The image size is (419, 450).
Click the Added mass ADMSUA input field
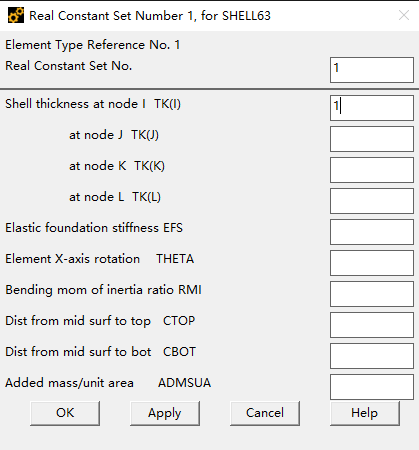click(x=372, y=387)
